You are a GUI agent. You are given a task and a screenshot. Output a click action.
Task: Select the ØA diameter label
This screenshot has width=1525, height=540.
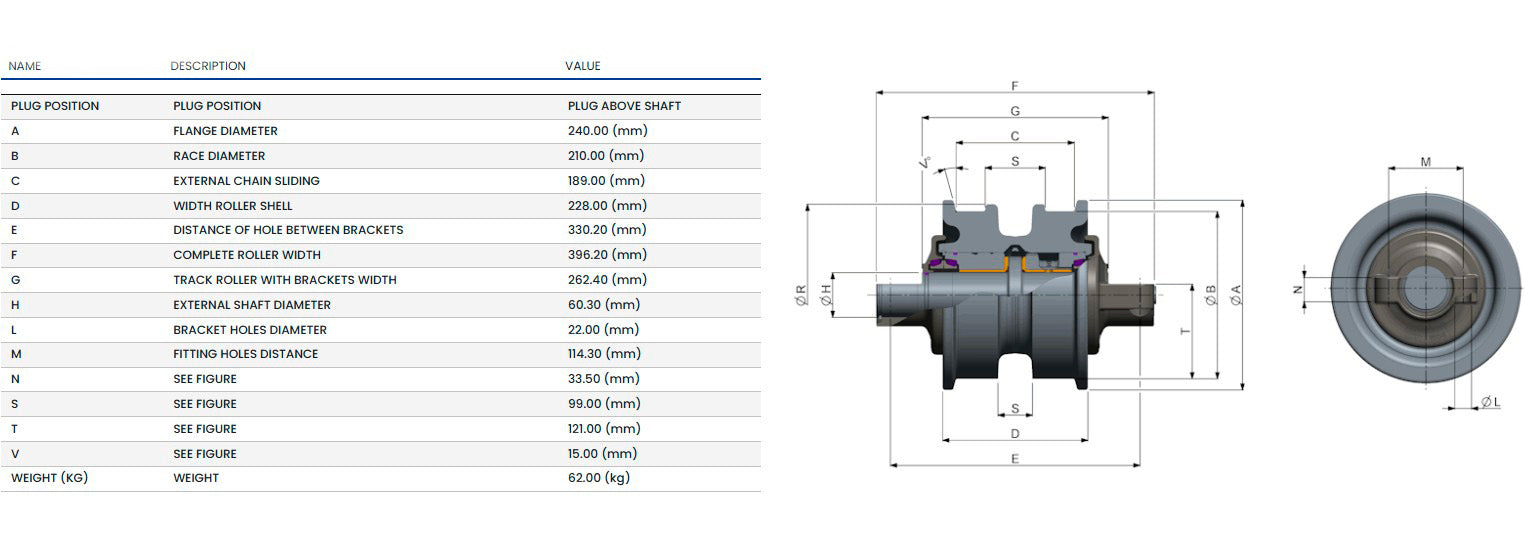1236,294
